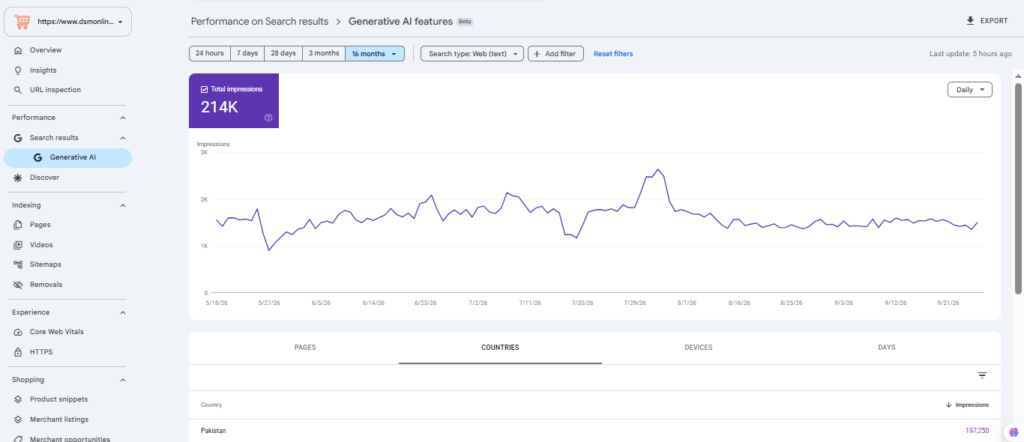
Task: Click the table filter rows icon
Action: click(982, 375)
